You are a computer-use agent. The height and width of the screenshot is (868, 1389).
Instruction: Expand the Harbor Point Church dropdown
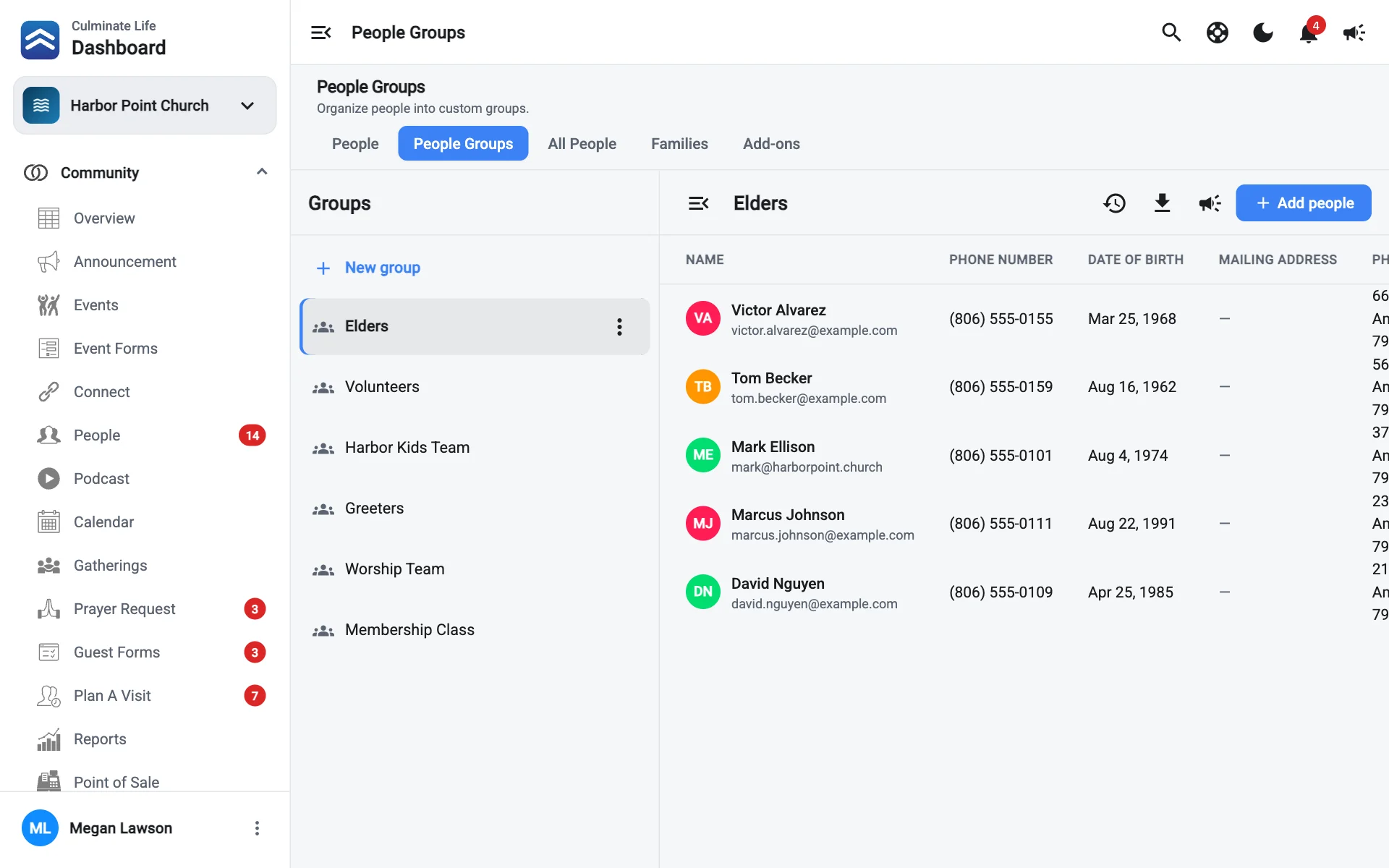(145, 106)
